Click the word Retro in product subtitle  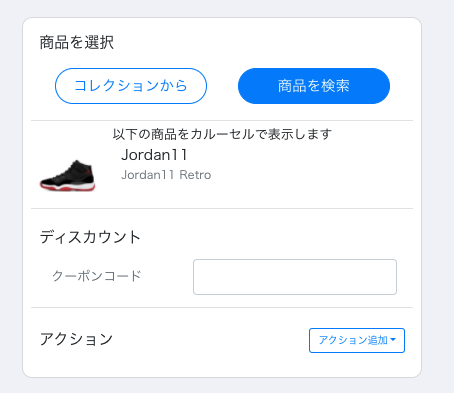click(x=195, y=175)
